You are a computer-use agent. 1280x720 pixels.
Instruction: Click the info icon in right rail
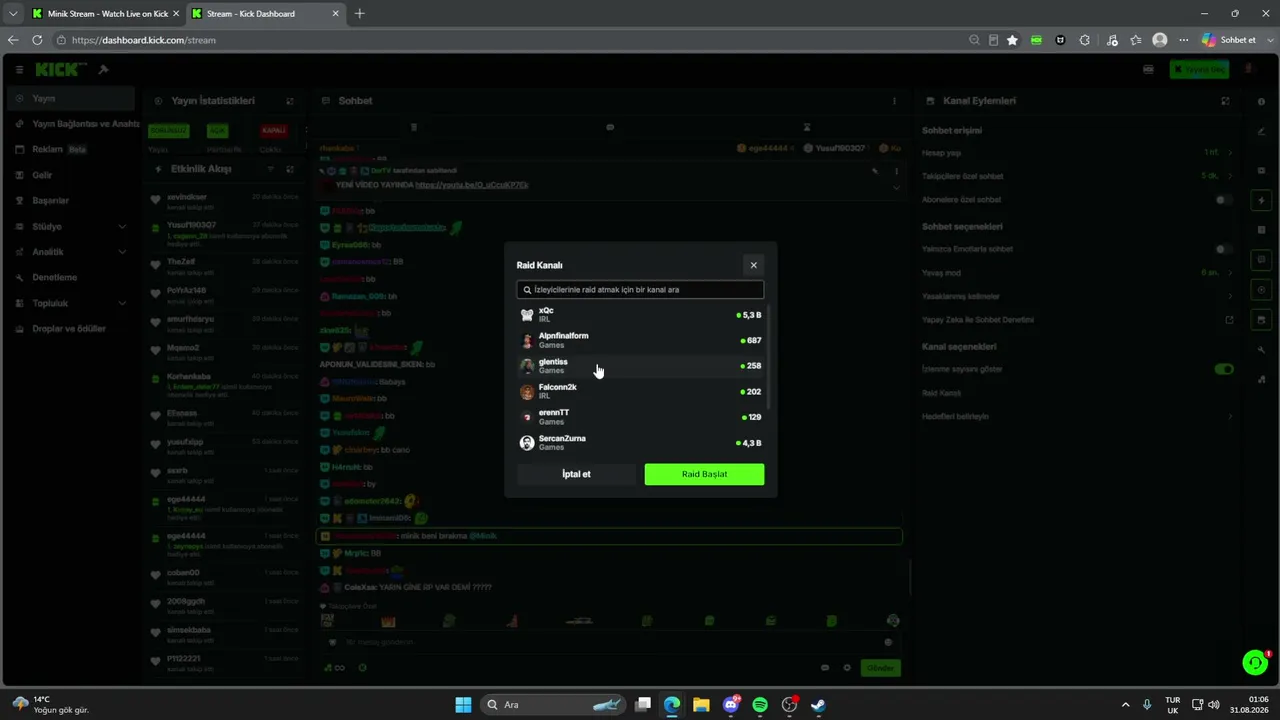(1261, 101)
